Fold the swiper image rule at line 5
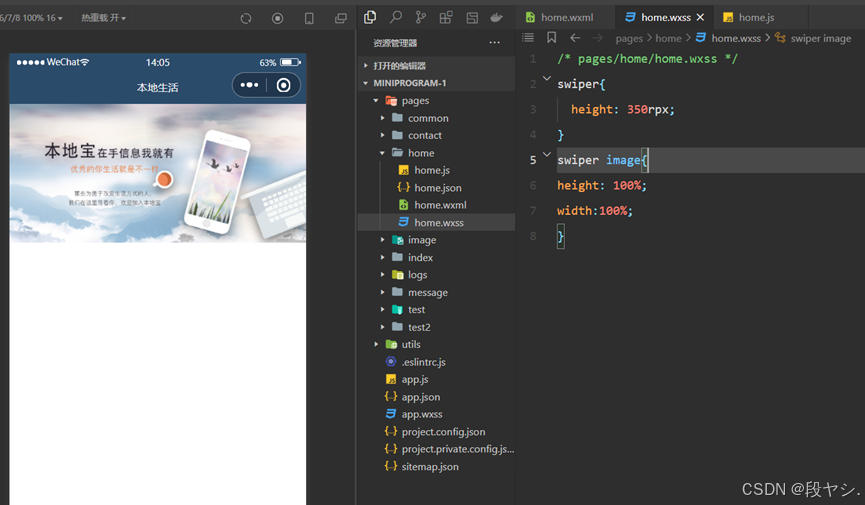 pos(547,154)
